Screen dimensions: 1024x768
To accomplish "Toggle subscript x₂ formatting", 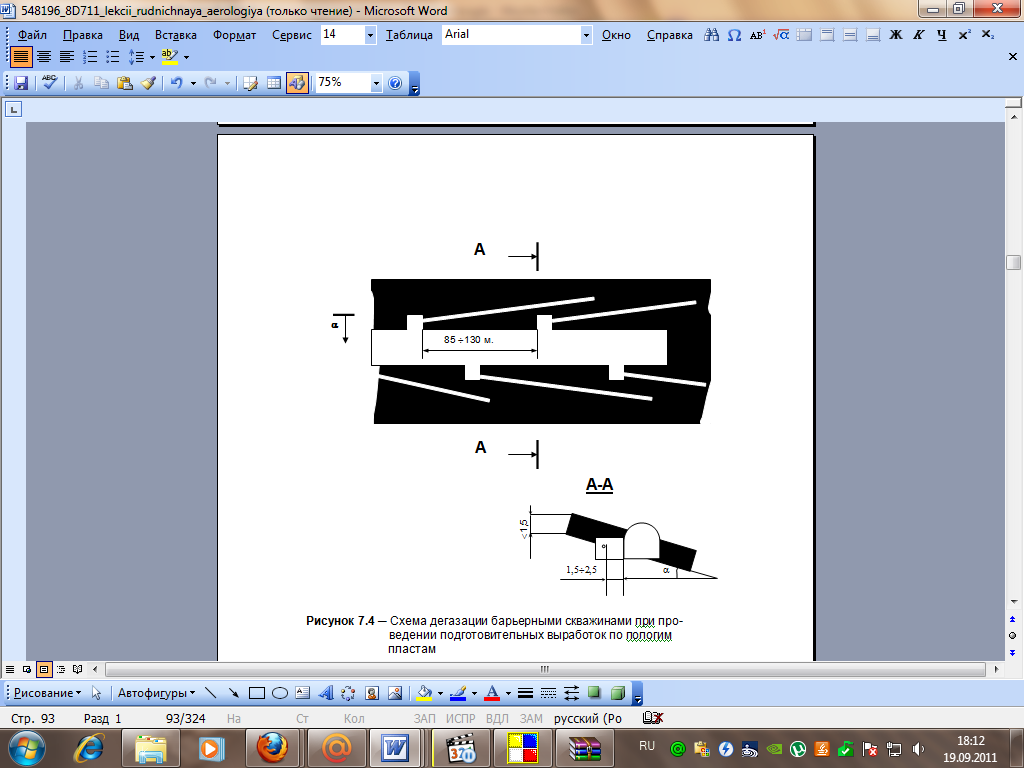I will click(987, 35).
